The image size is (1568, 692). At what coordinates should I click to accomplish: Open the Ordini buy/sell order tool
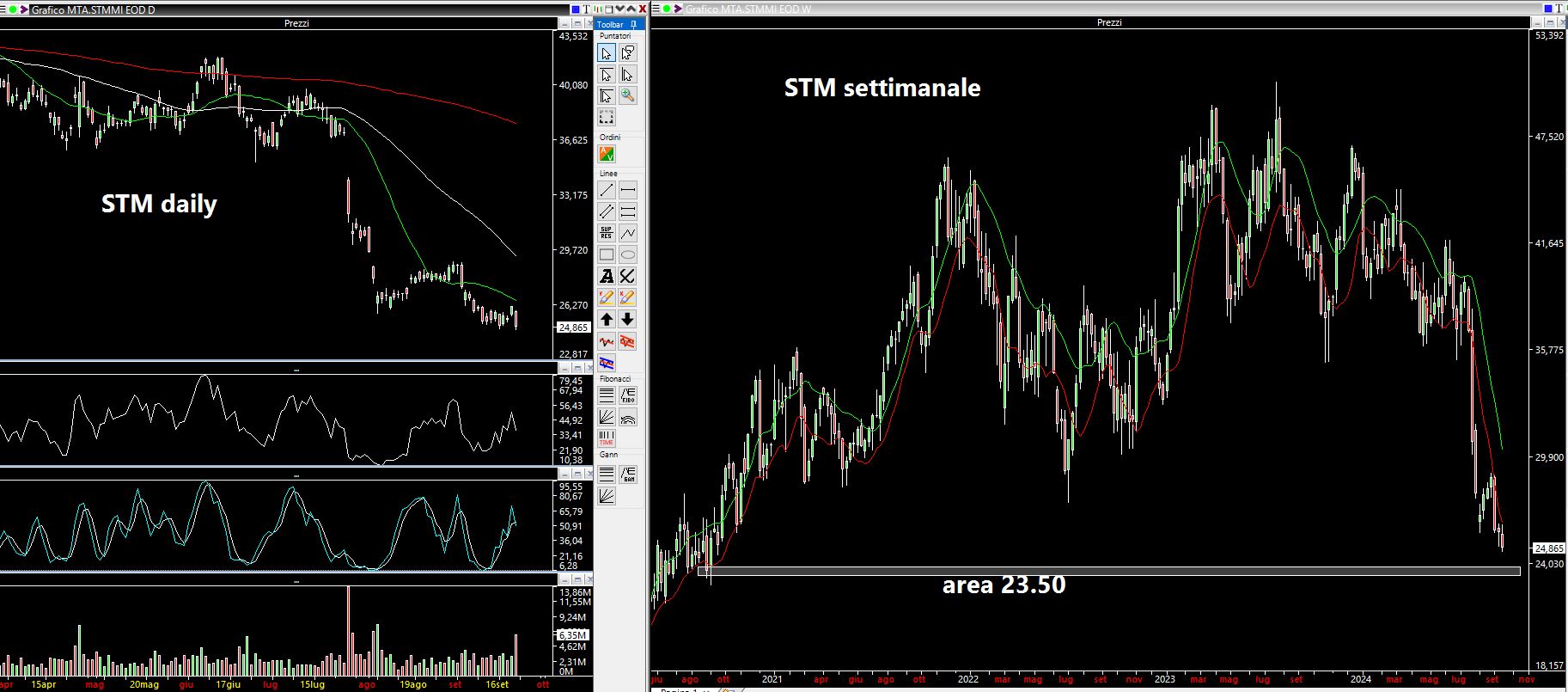[607, 155]
